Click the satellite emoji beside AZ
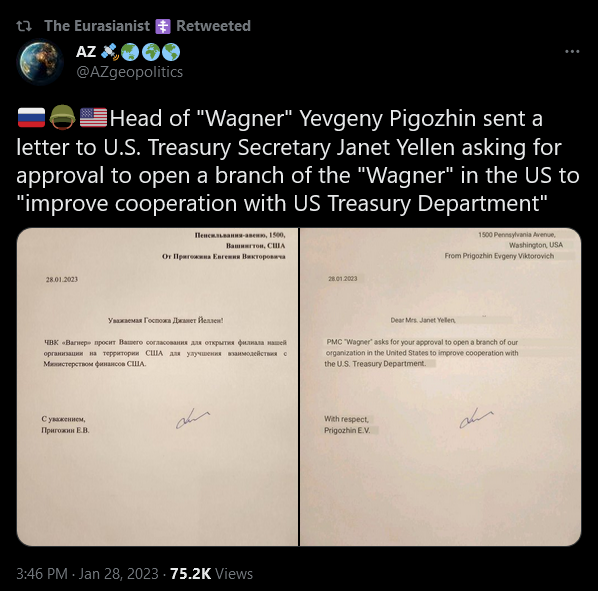Image resolution: width=598 pixels, height=591 pixels. [109, 52]
